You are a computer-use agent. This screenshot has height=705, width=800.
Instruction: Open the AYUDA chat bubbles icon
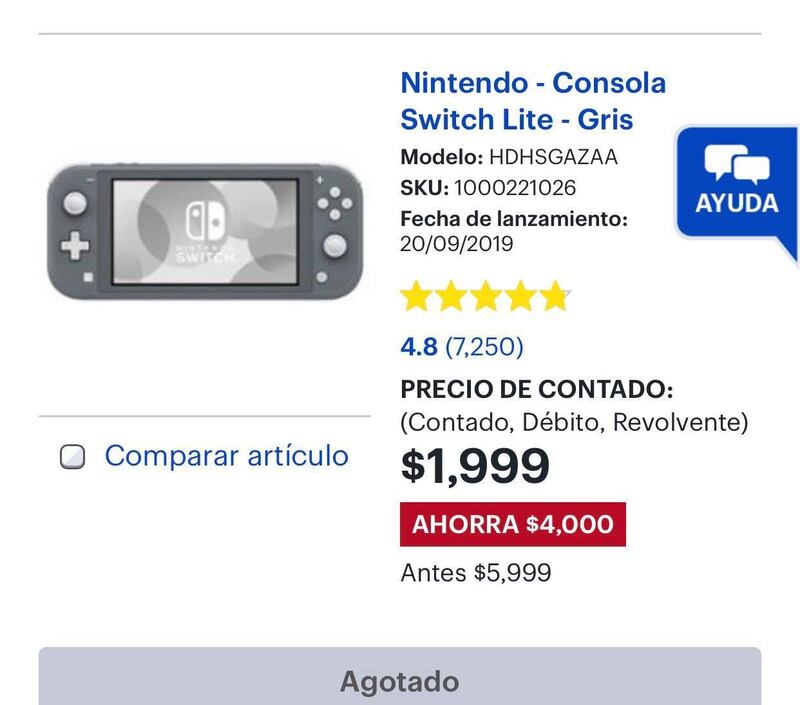tap(737, 163)
